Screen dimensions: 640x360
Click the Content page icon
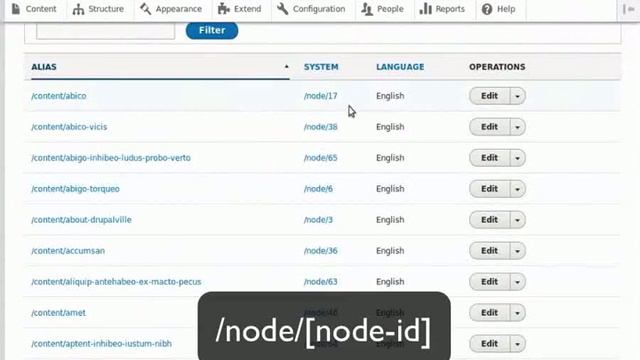tap(16, 9)
